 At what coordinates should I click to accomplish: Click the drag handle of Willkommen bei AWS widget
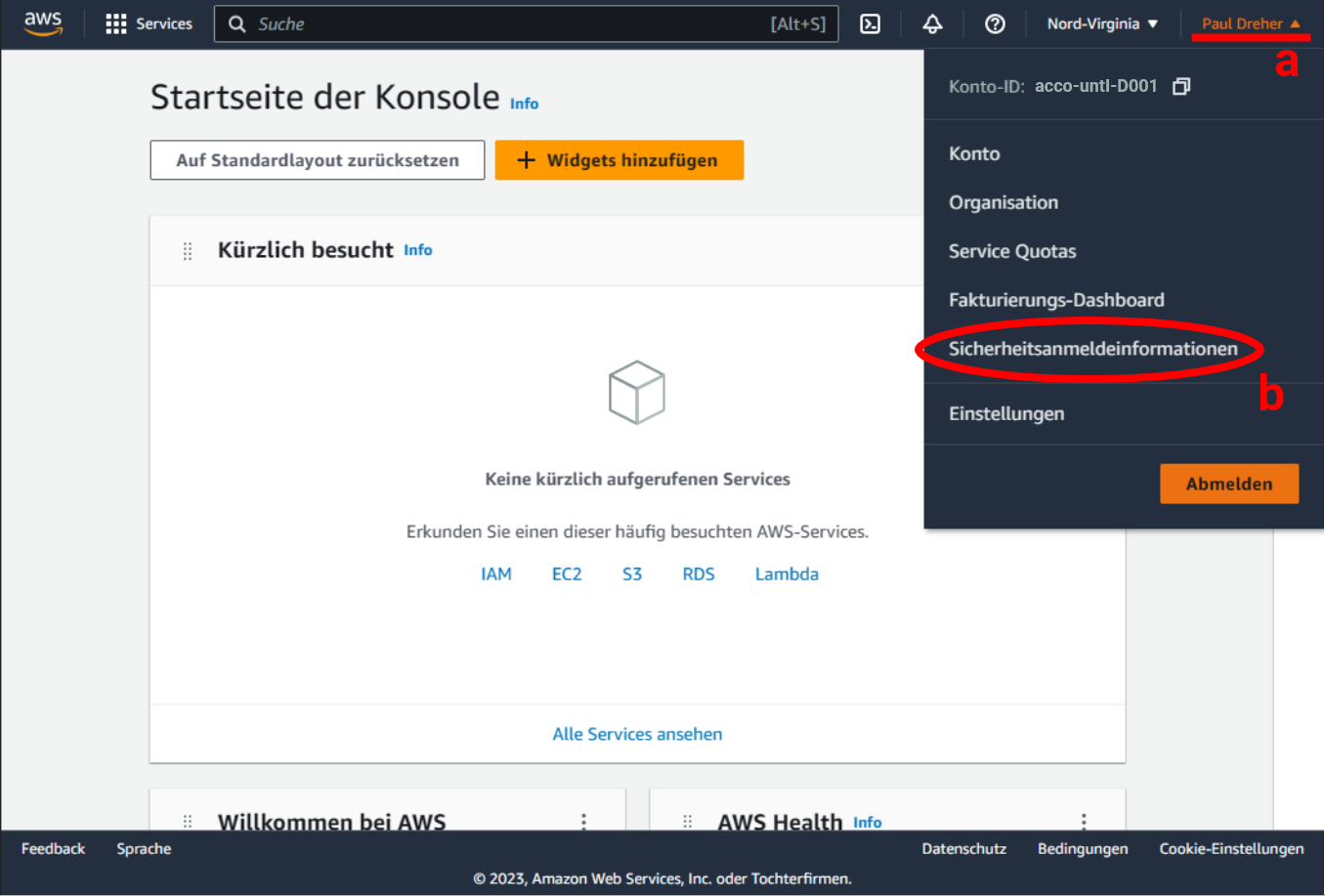(x=188, y=822)
